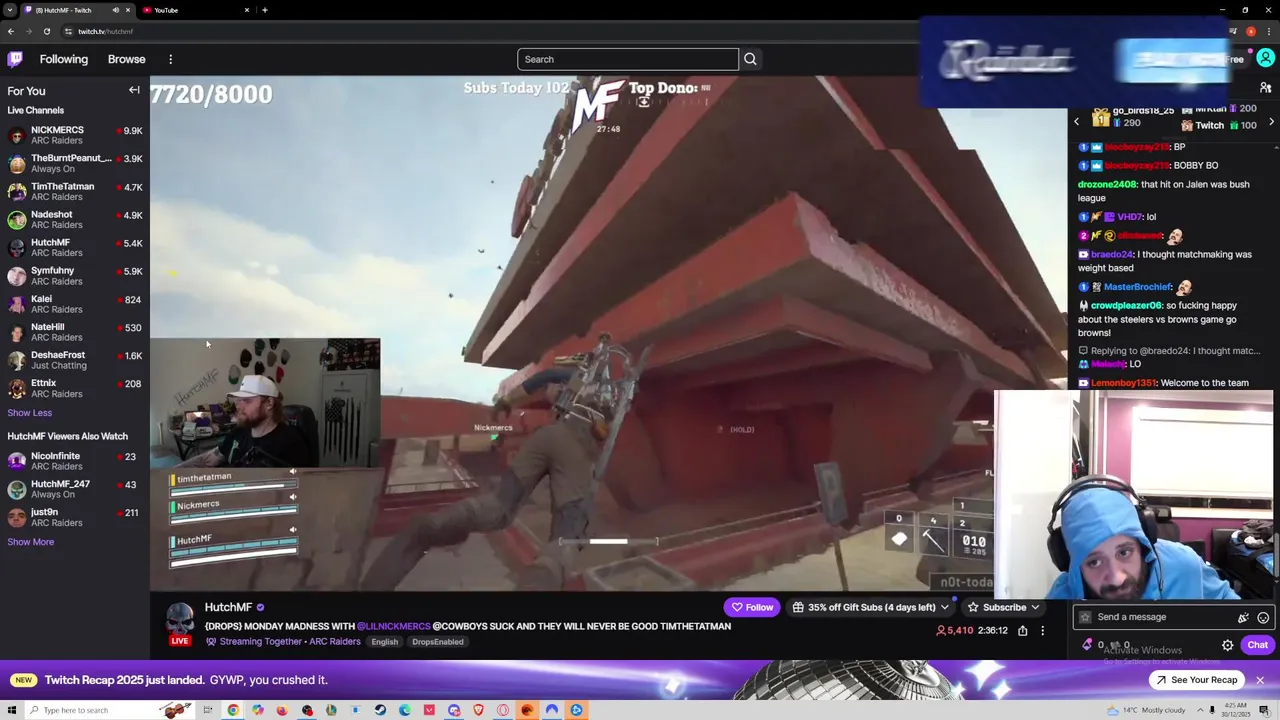Mute the HutchMF Twitch tab audio
The width and height of the screenshot is (1280, 720).
tap(116, 10)
